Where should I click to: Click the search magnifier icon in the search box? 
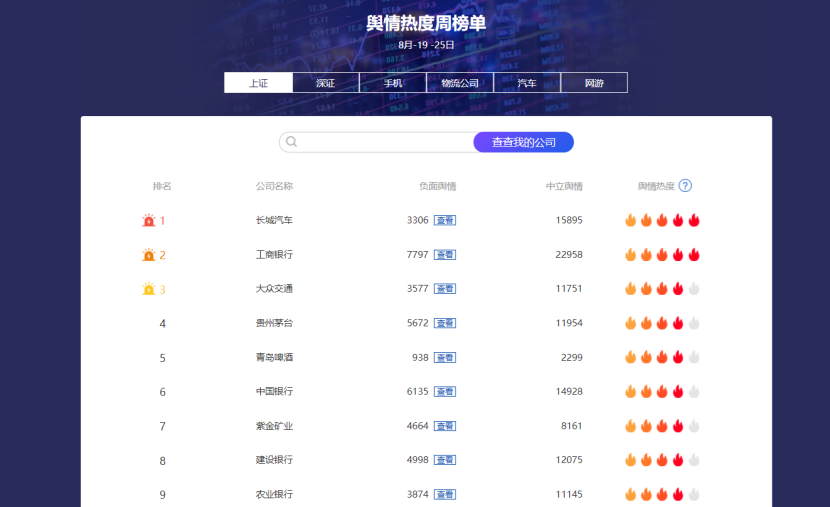pos(291,141)
